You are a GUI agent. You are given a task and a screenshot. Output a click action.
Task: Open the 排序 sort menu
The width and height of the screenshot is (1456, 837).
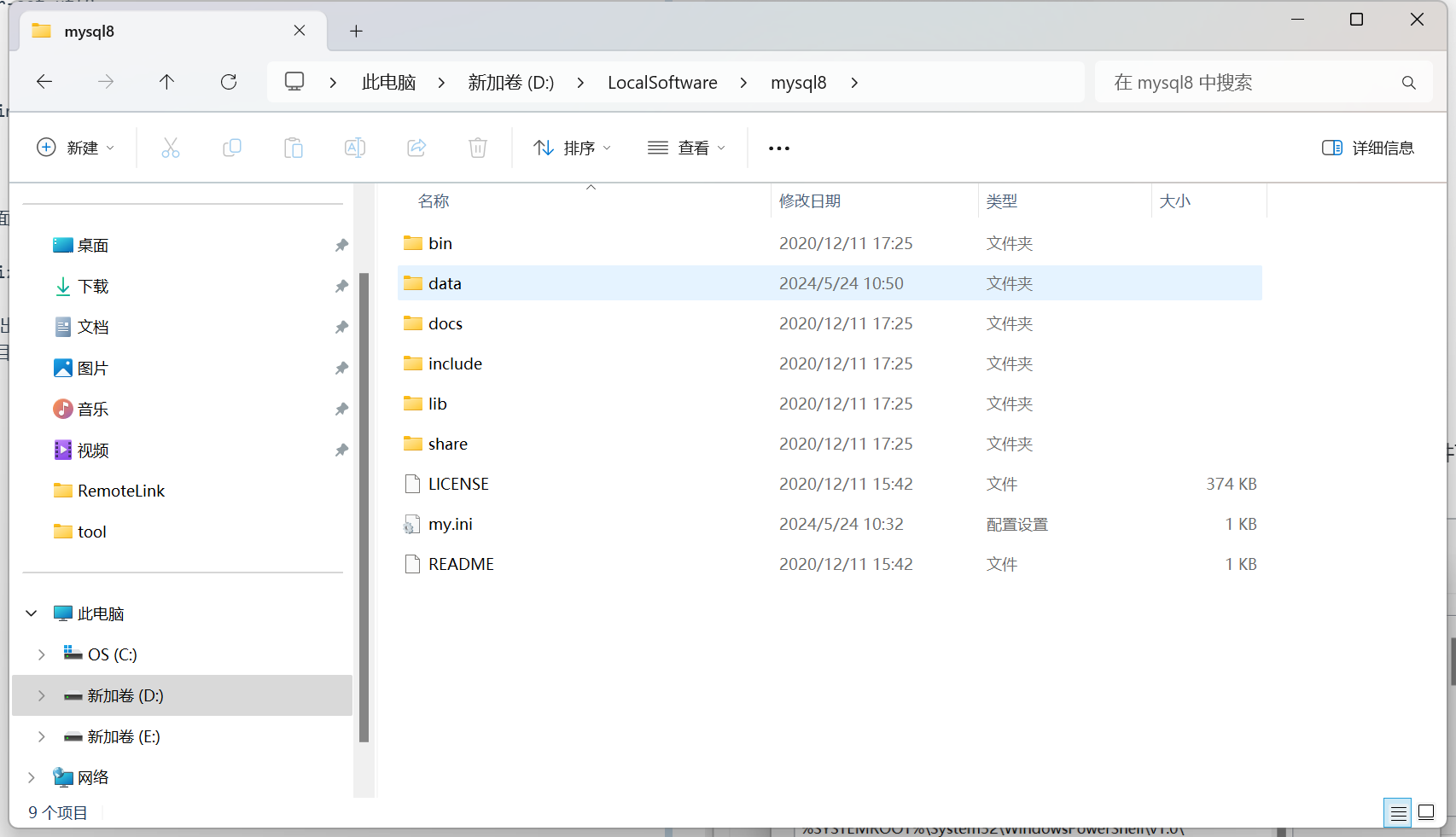572,148
